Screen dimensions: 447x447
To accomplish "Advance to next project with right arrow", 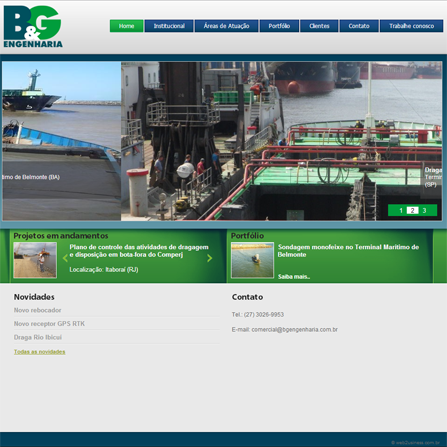I will pos(210,258).
